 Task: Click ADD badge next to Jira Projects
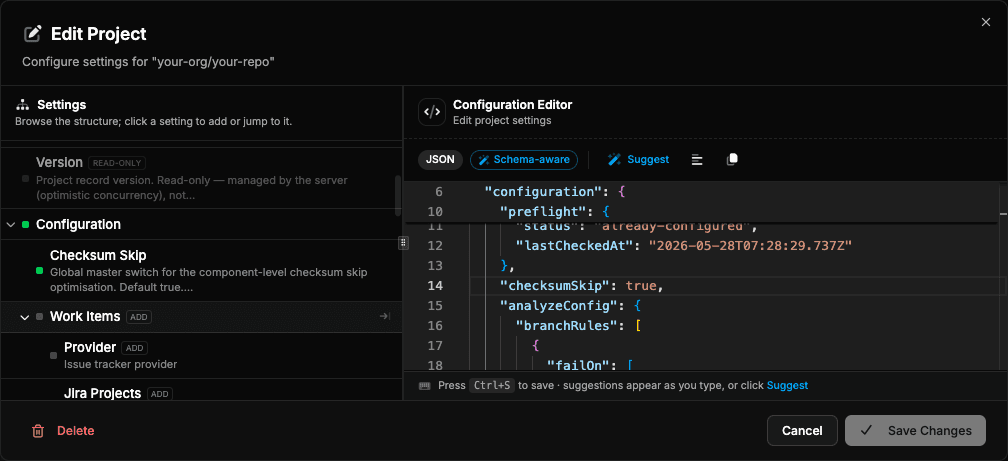coord(160,394)
